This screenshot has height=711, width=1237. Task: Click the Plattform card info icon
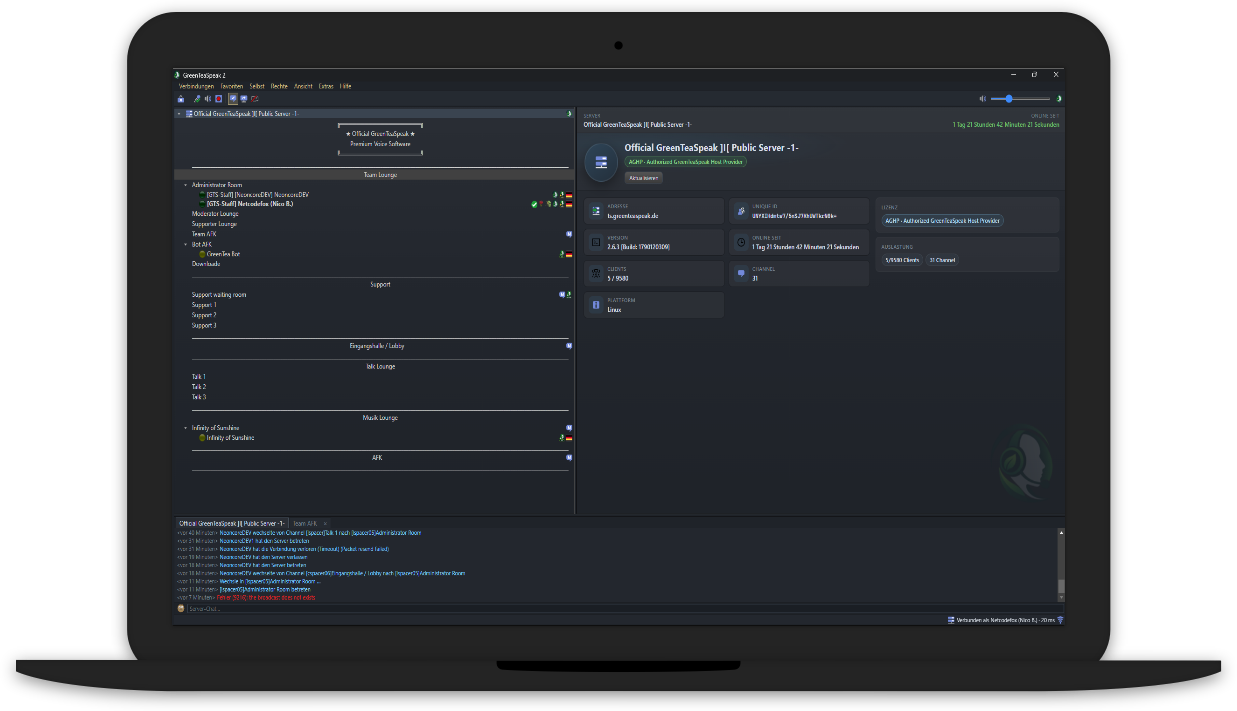[x=596, y=305]
